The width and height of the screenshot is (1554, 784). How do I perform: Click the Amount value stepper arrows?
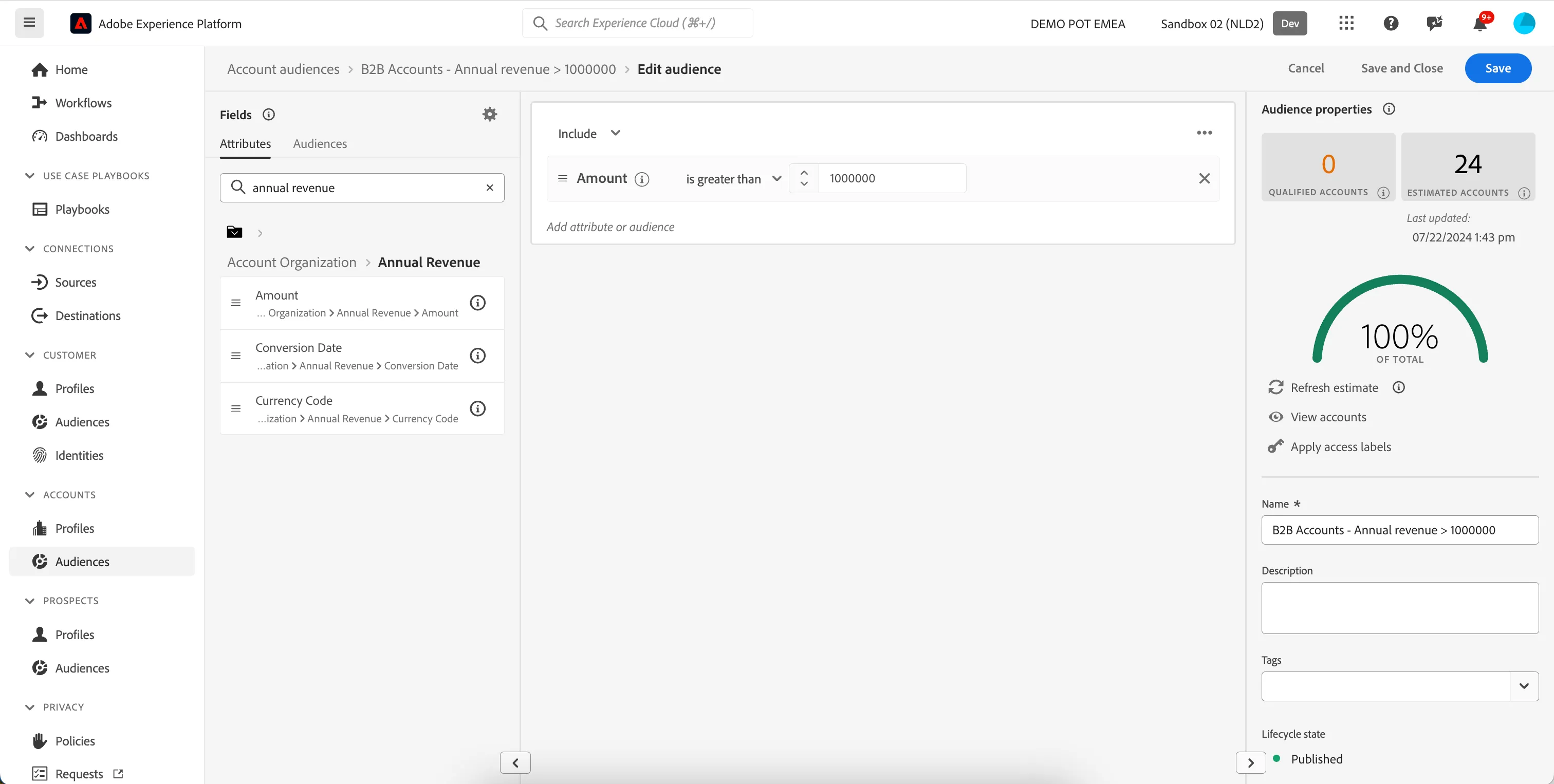(804, 178)
